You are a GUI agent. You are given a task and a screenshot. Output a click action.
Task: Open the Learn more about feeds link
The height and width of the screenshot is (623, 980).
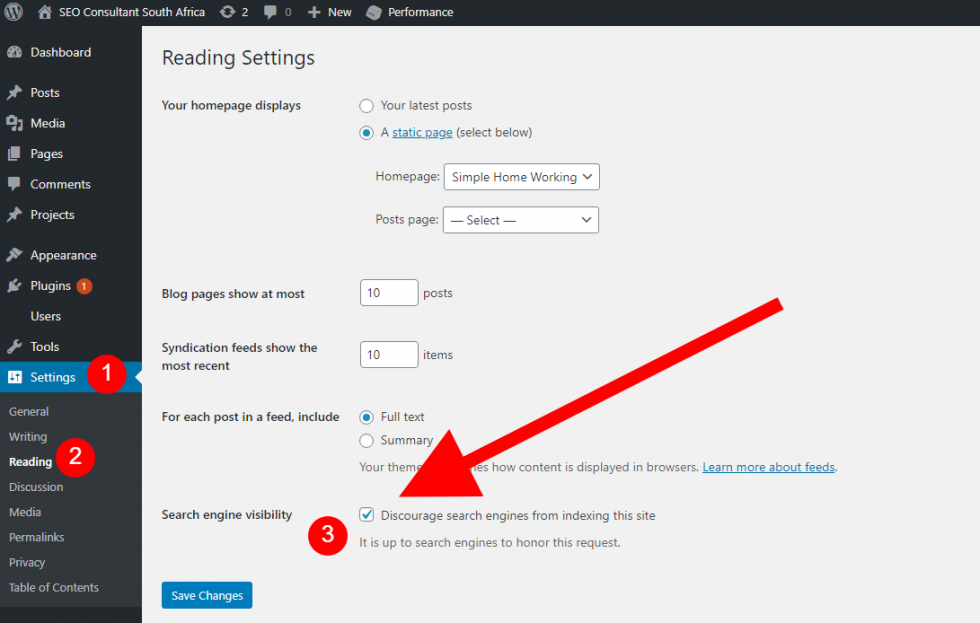768,466
